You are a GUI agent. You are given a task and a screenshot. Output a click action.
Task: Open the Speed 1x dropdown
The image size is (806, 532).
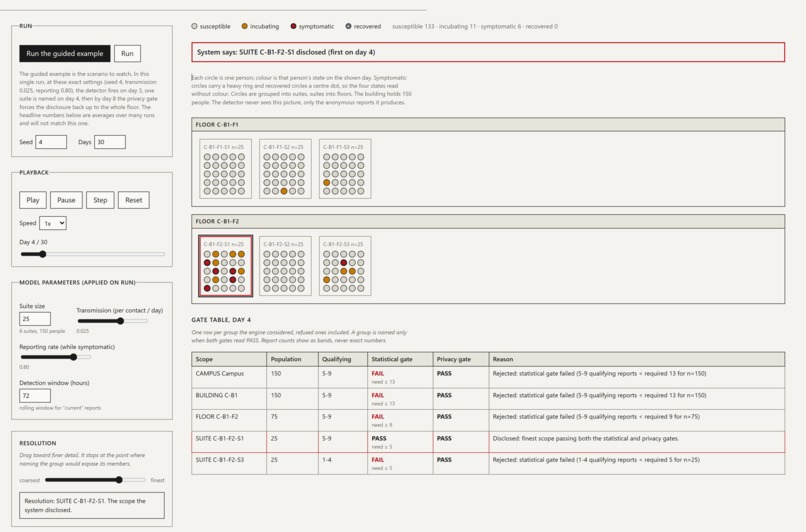click(x=53, y=223)
